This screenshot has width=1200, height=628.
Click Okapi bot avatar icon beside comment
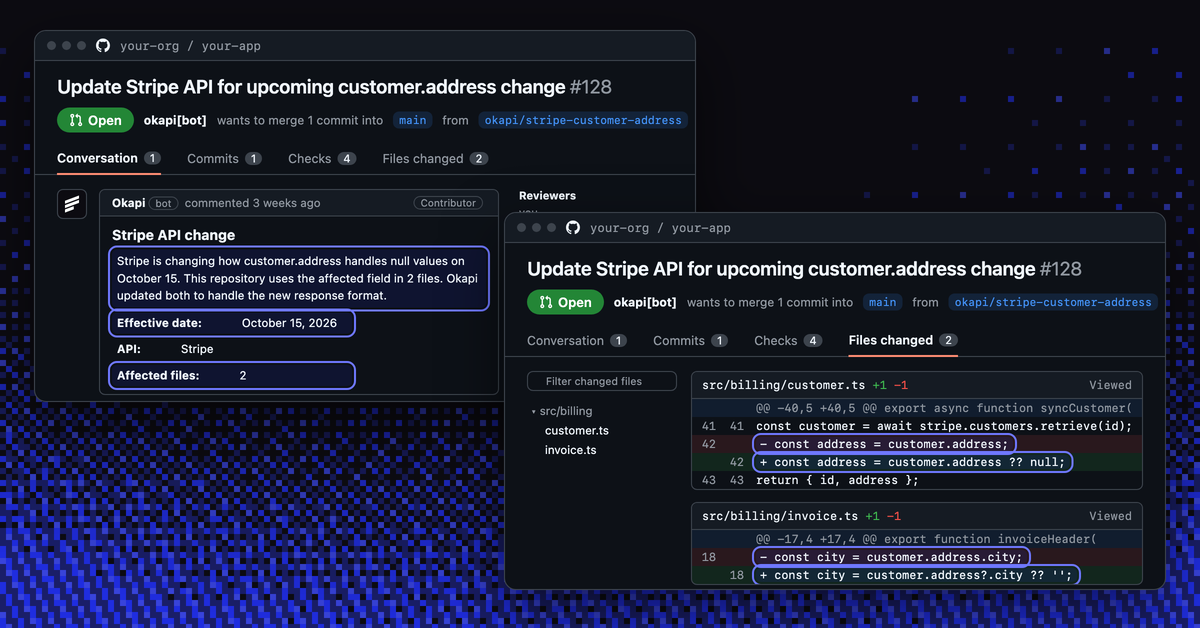(x=72, y=204)
